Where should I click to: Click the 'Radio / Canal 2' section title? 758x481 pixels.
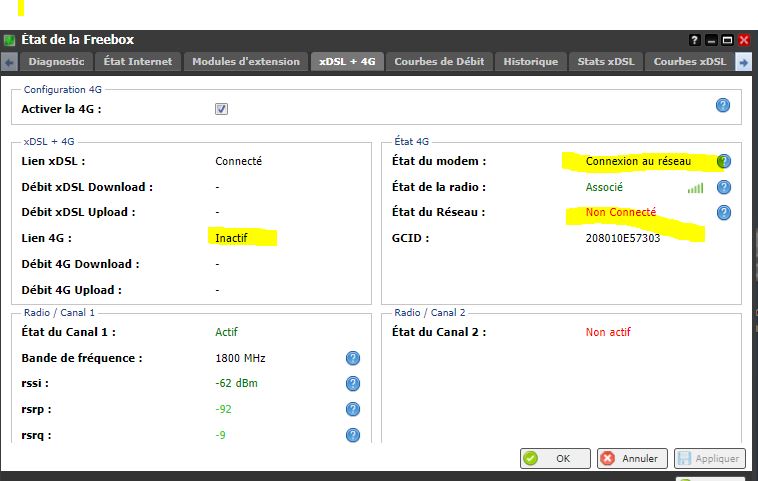(x=430, y=312)
